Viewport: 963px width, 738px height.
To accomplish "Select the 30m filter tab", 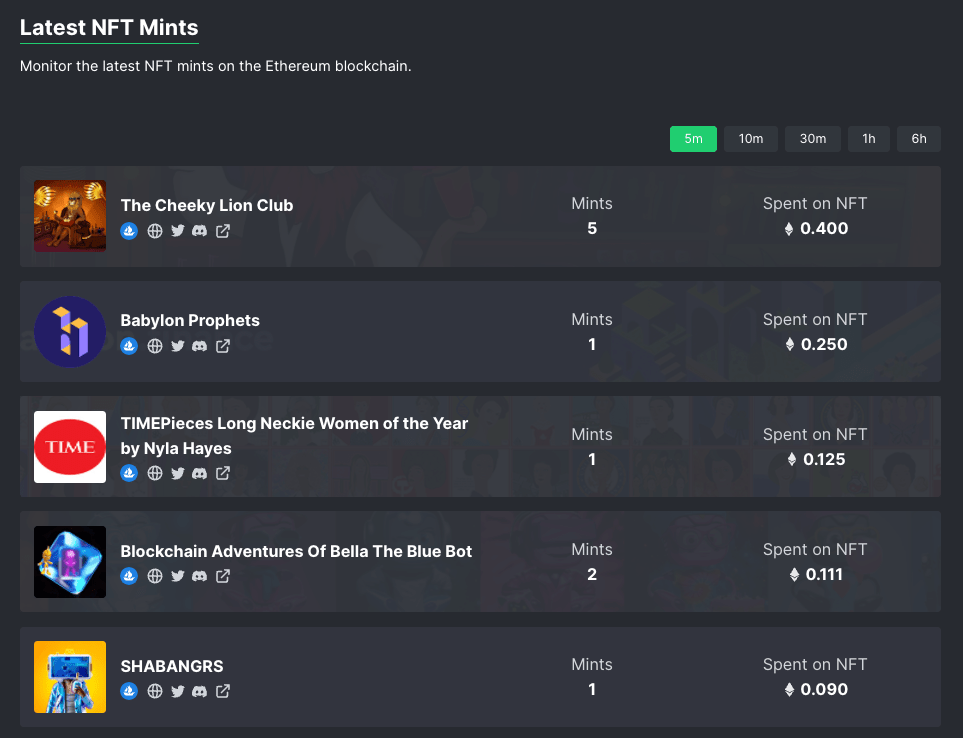I will pyautogui.click(x=812, y=138).
